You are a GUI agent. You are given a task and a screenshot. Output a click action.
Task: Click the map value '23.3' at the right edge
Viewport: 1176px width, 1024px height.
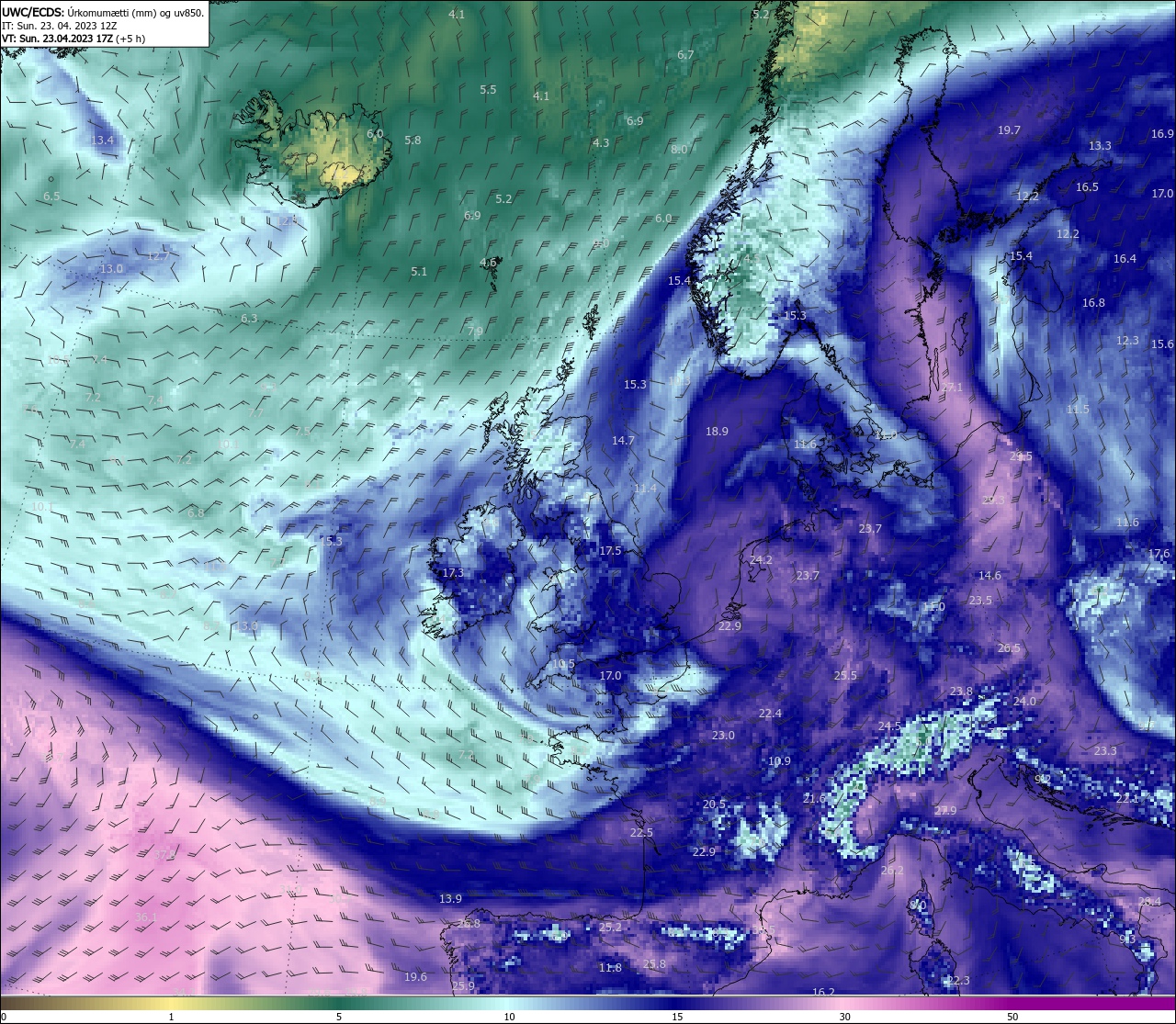pos(1105,751)
